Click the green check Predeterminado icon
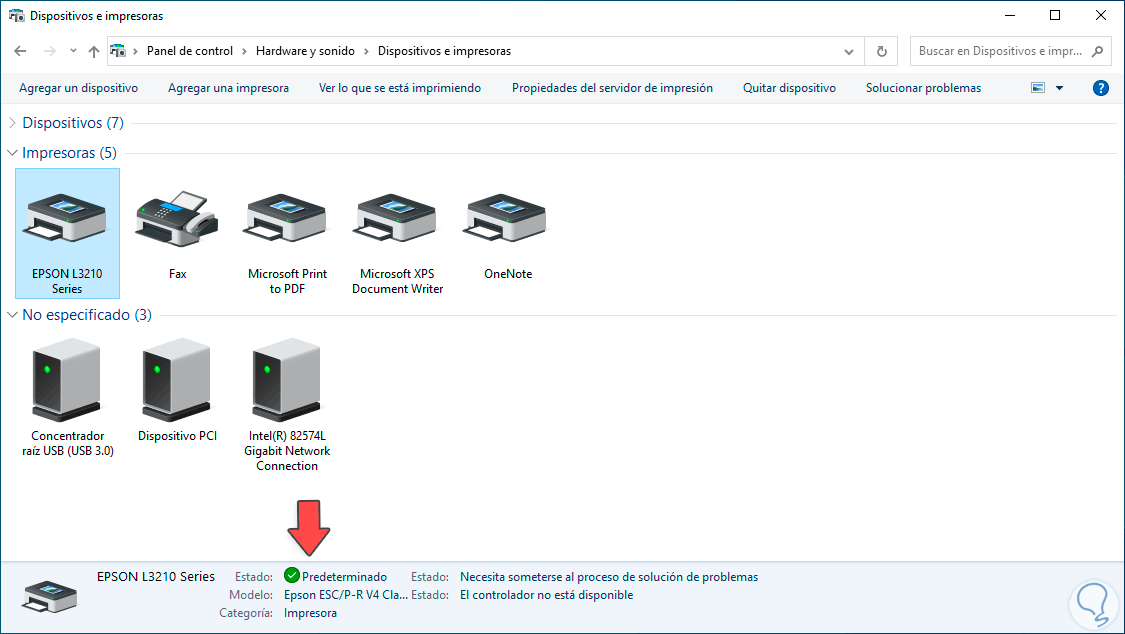Viewport: 1125px width, 634px height. coord(291,575)
